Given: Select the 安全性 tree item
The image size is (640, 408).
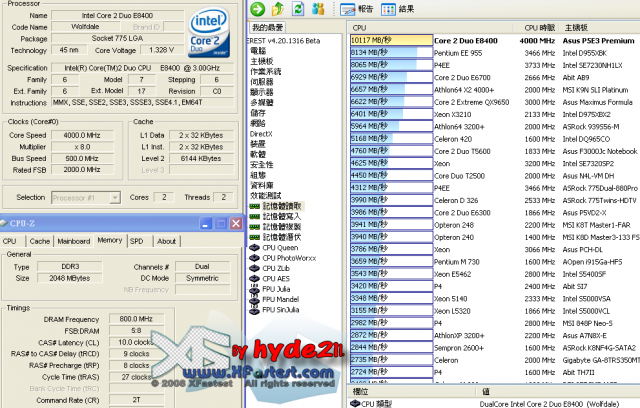Looking at the screenshot, I should pos(262,165).
